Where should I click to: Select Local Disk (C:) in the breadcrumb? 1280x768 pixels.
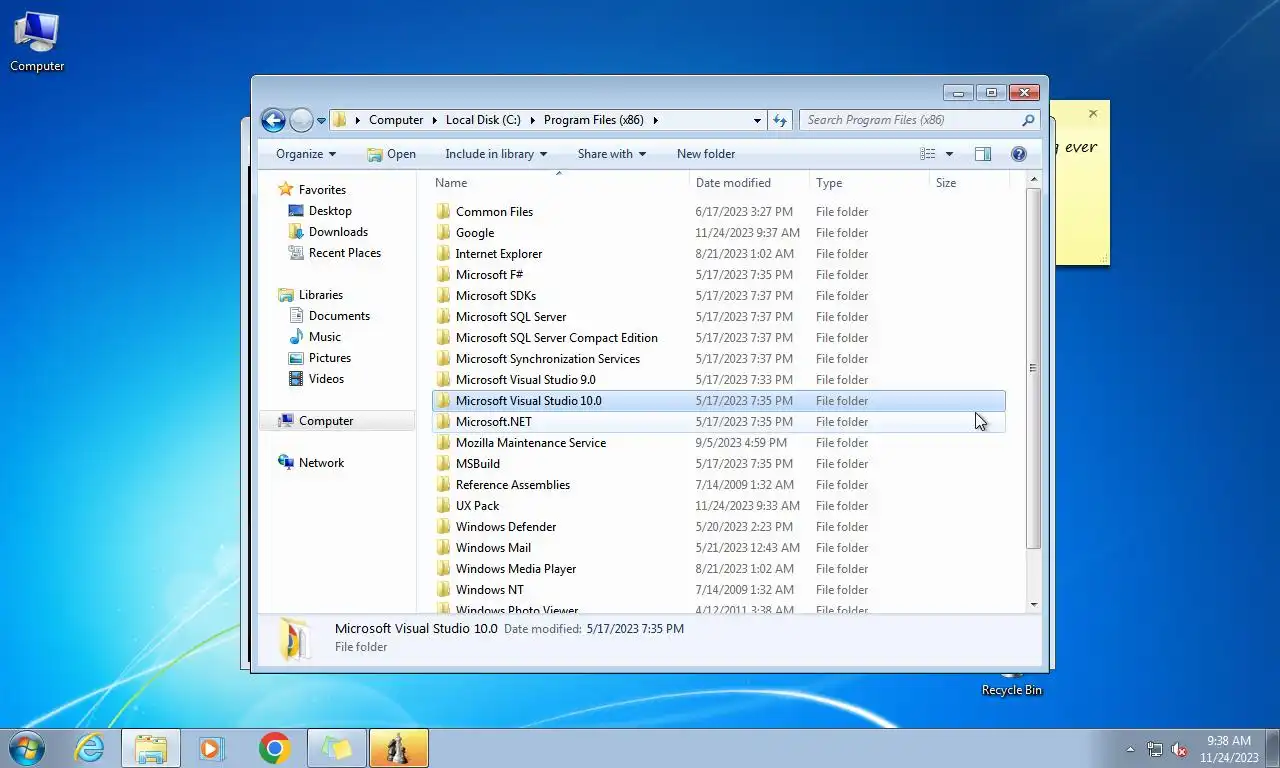(483, 120)
